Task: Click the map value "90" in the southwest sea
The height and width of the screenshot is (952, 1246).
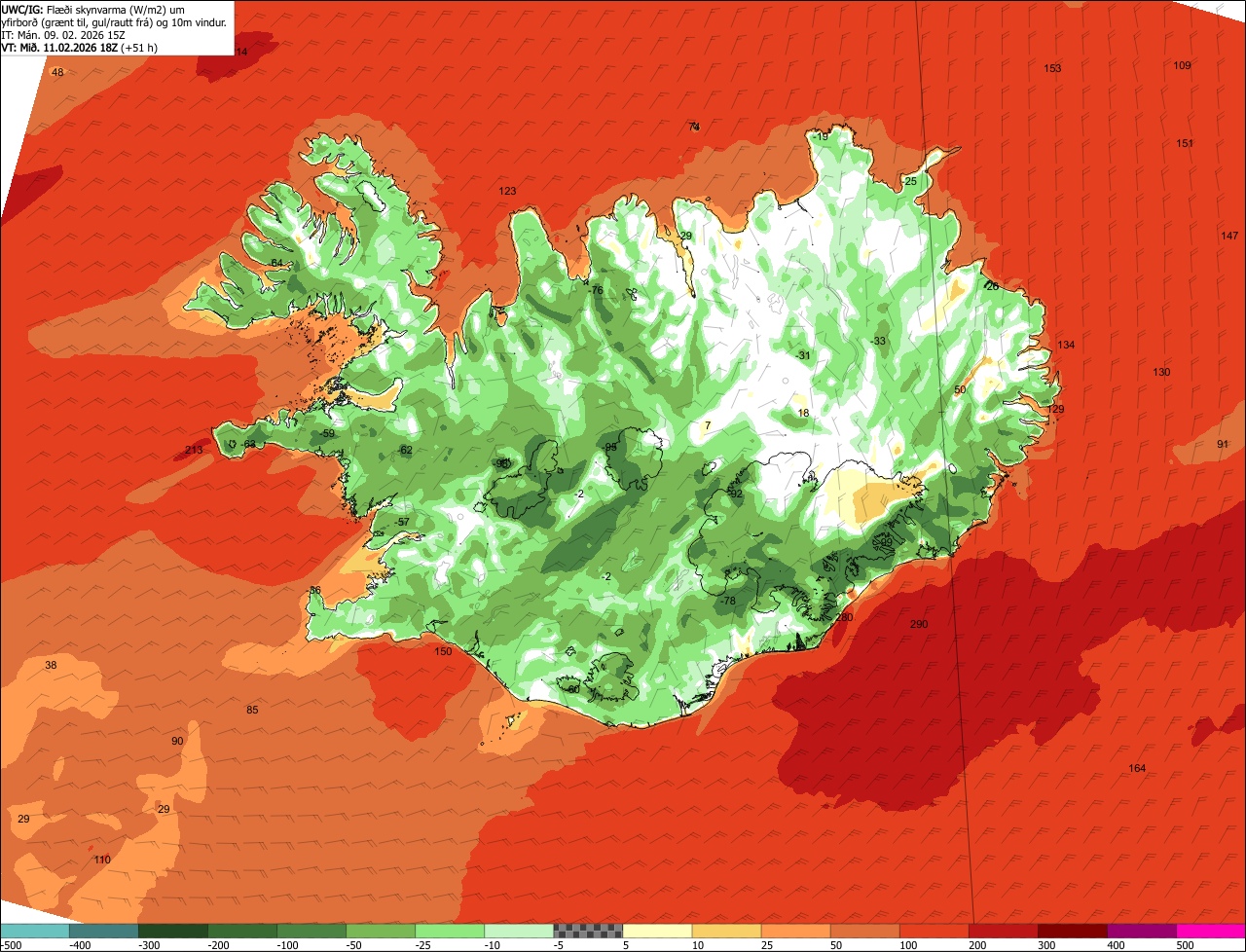Action: tap(177, 741)
